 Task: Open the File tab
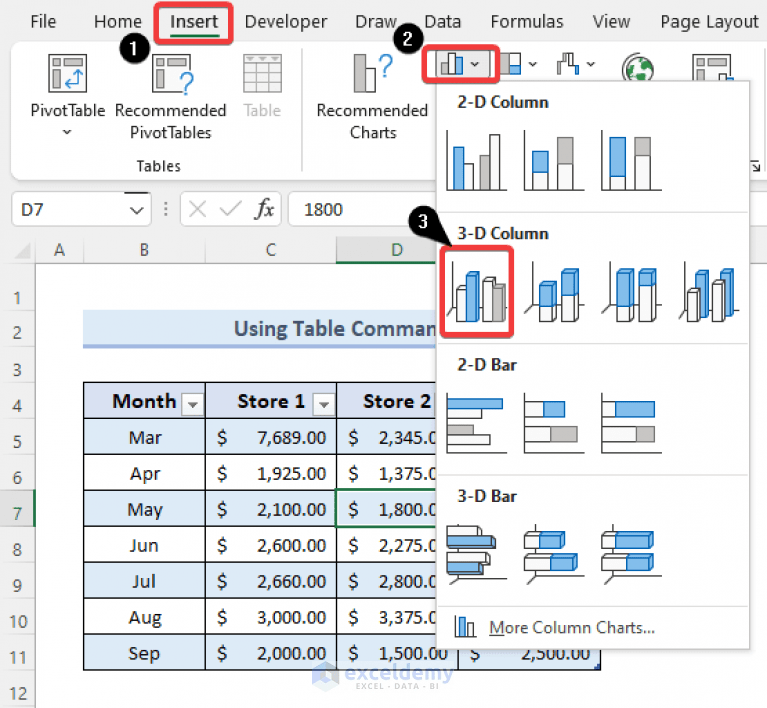click(43, 22)
